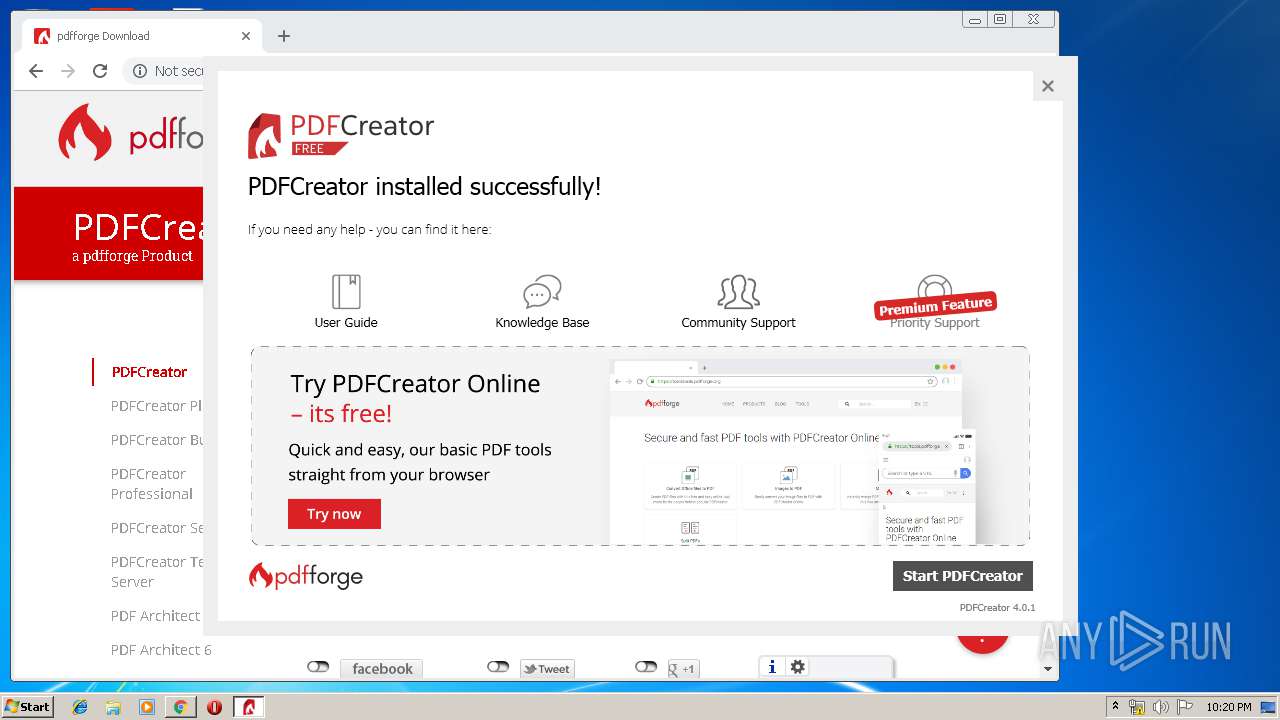Open Windows Explorer folder from taskbar
Screen dimensions: 1280x720
(x=113, y=707)
